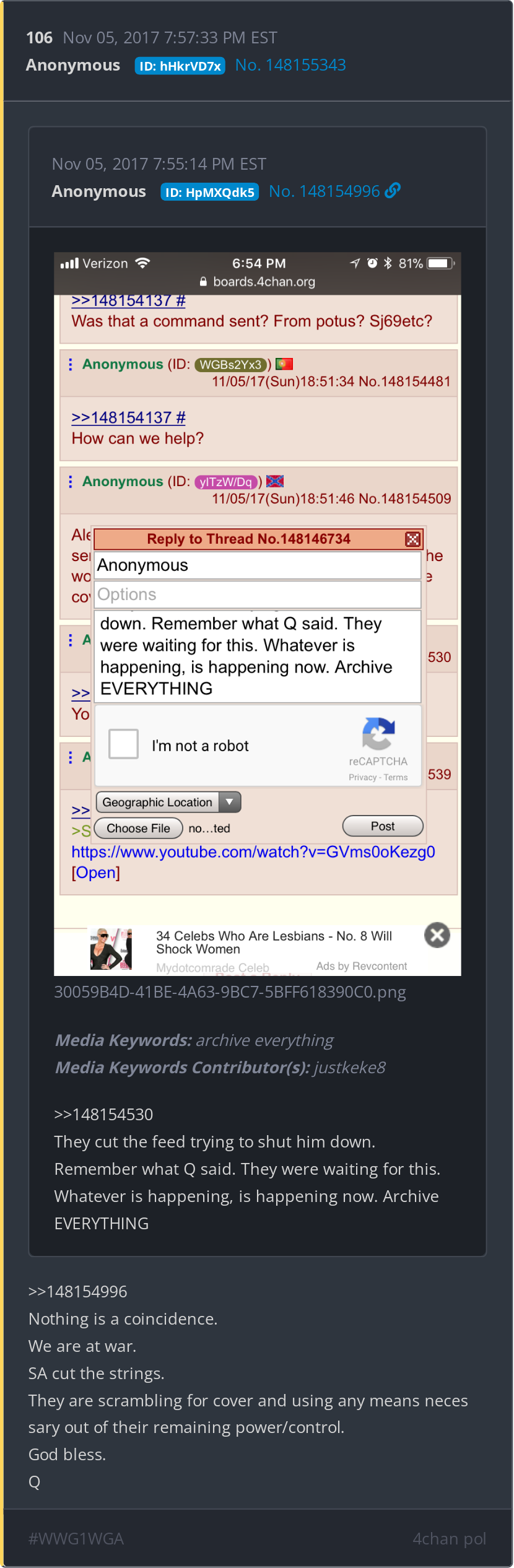
Task: Close the Reply to Thread dialog
Action: point(413,539)
